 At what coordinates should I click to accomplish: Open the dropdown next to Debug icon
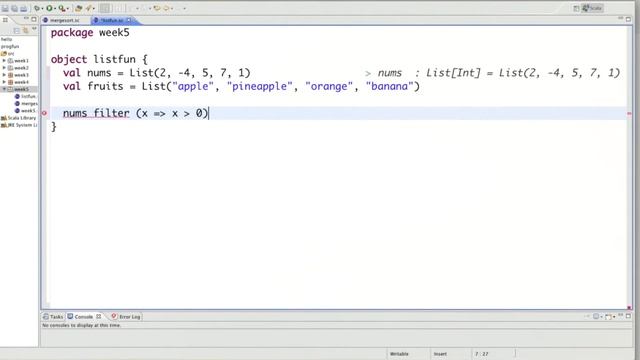click(42, 9)
